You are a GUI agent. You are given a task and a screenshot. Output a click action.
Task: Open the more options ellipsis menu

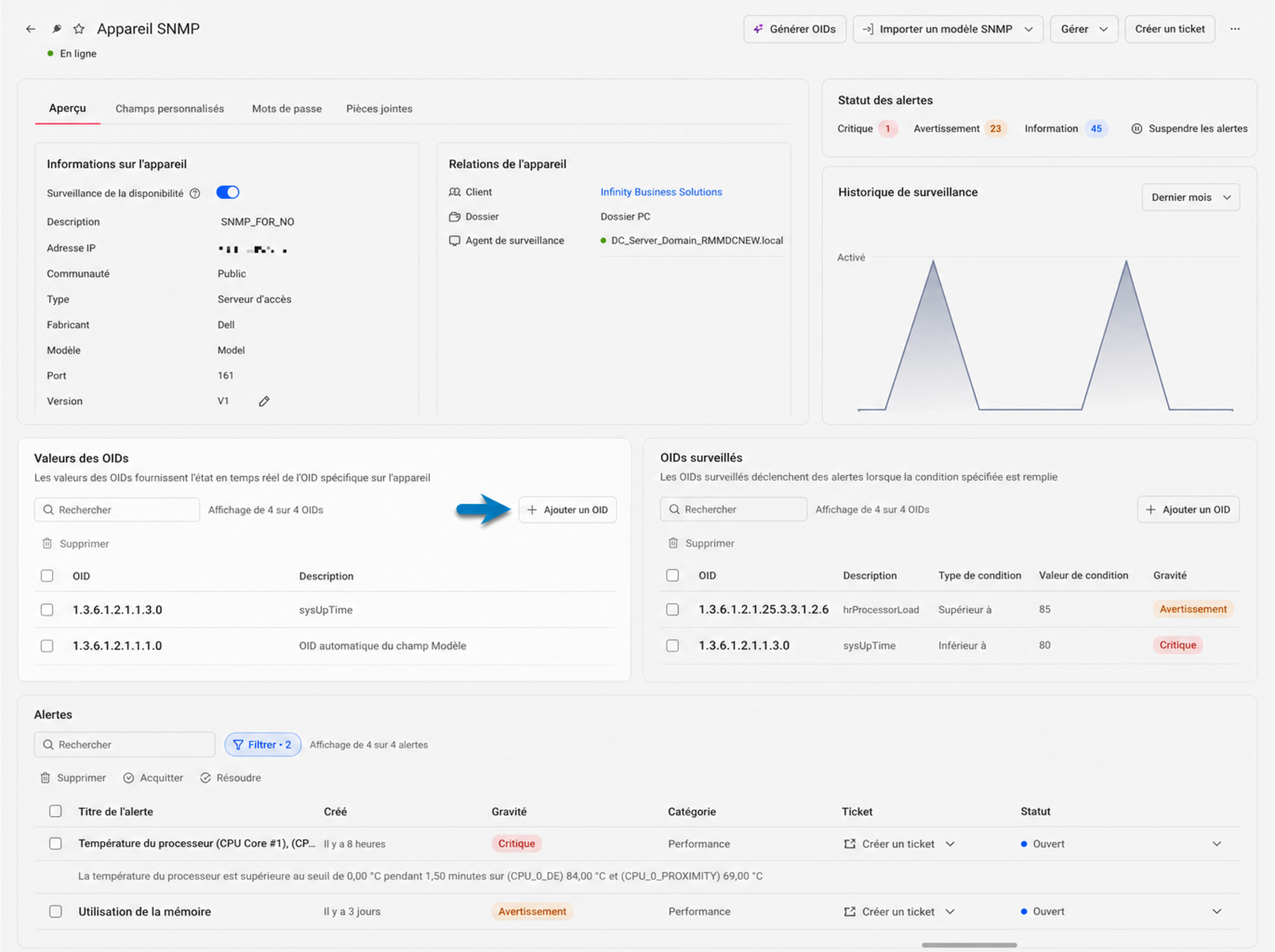pyautogui.click(x=1234, y=29)
